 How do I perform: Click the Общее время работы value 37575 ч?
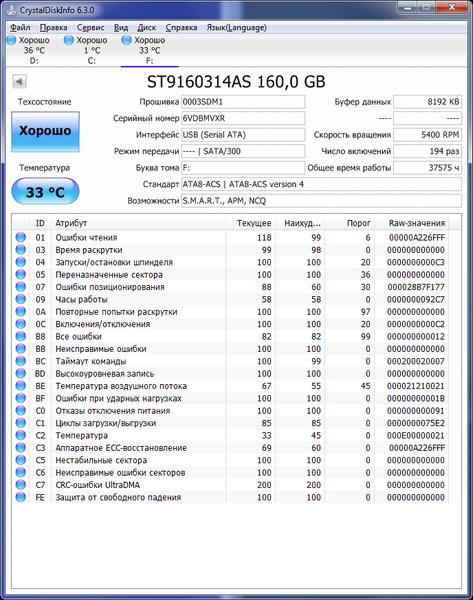(427, 168)
